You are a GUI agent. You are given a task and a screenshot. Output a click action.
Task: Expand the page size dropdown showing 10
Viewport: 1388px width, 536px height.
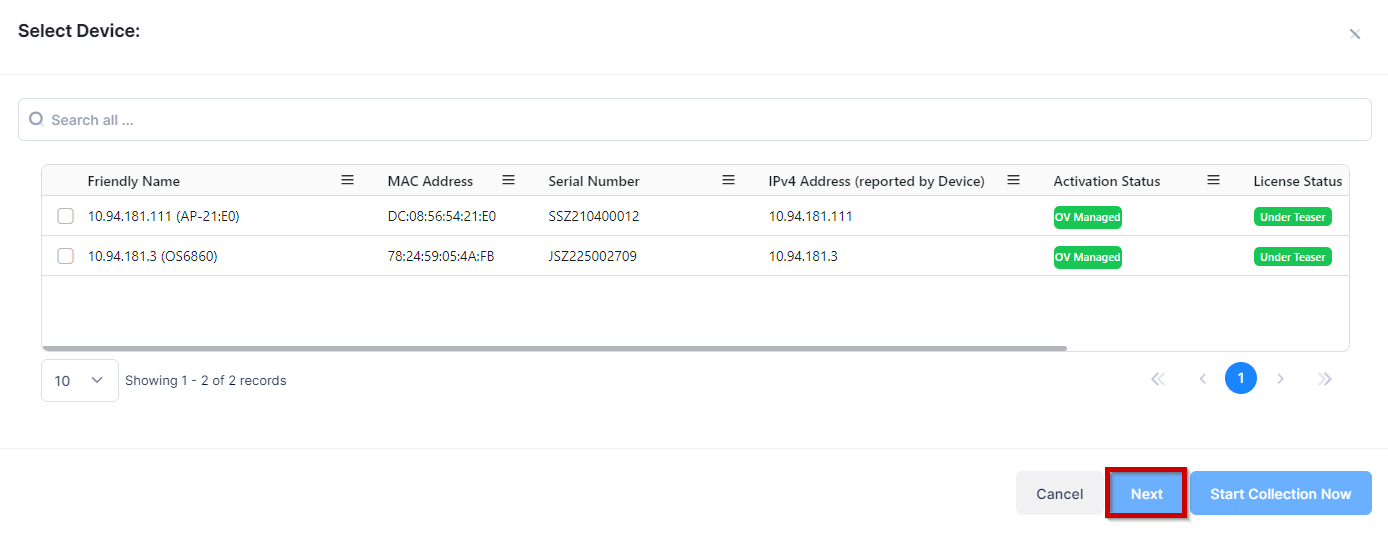coord(79,380)
